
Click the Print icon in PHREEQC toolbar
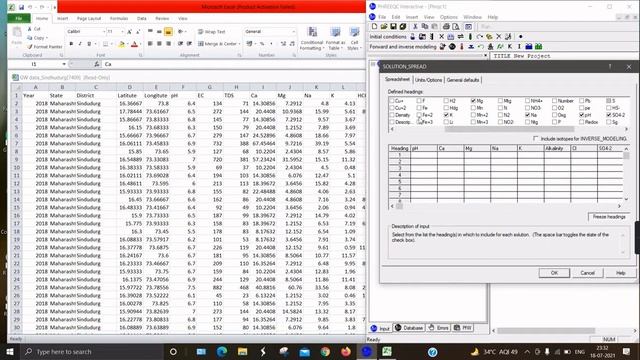[446, 27]
